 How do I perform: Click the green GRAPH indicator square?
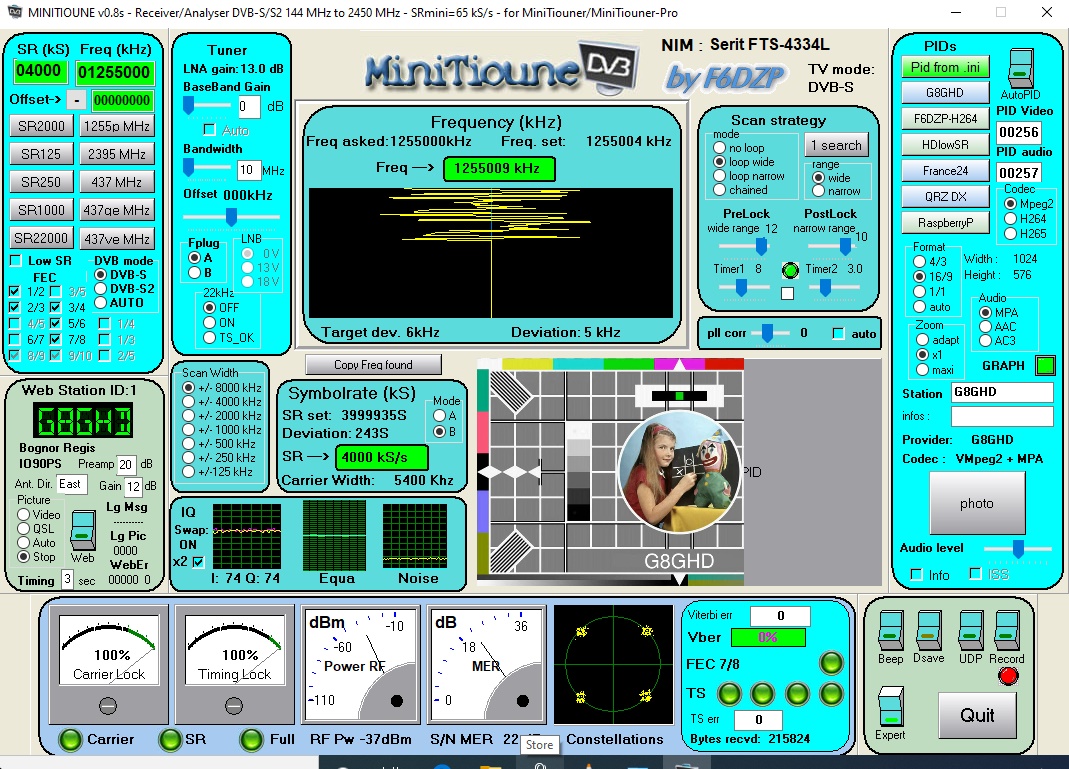(1044, 366)
